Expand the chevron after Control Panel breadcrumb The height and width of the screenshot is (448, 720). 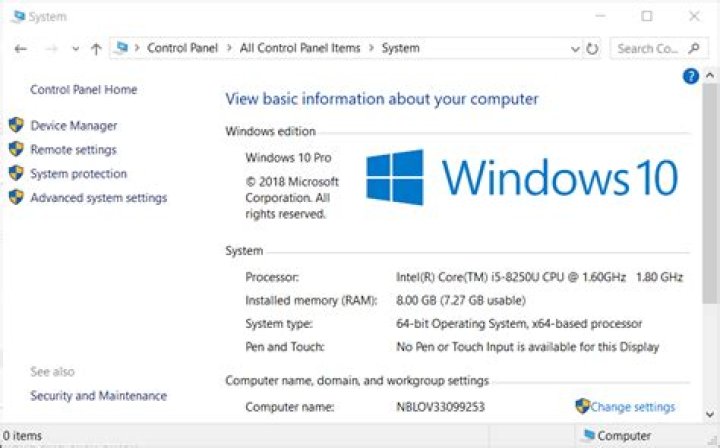click(x=229, y=48)
